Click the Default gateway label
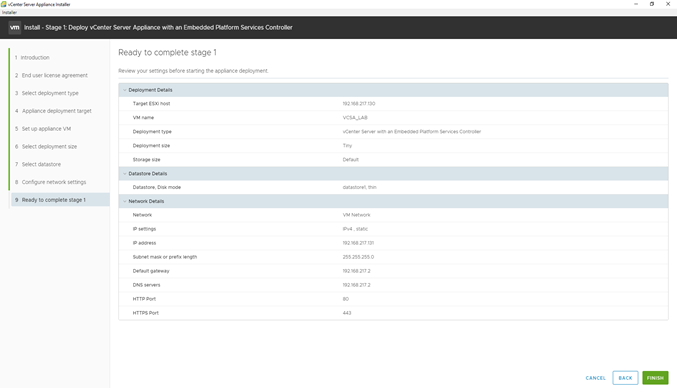The width and height of the screenshot is (677, 388). coord(151,271)
